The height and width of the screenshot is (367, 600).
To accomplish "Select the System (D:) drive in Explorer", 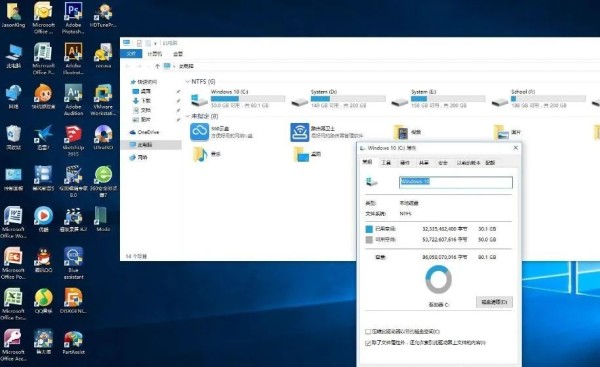I will [x=338, y=98].
